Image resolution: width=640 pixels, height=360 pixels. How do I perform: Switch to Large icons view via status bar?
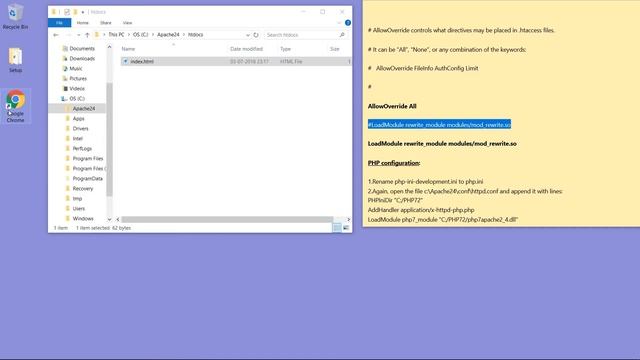(346, 228)
